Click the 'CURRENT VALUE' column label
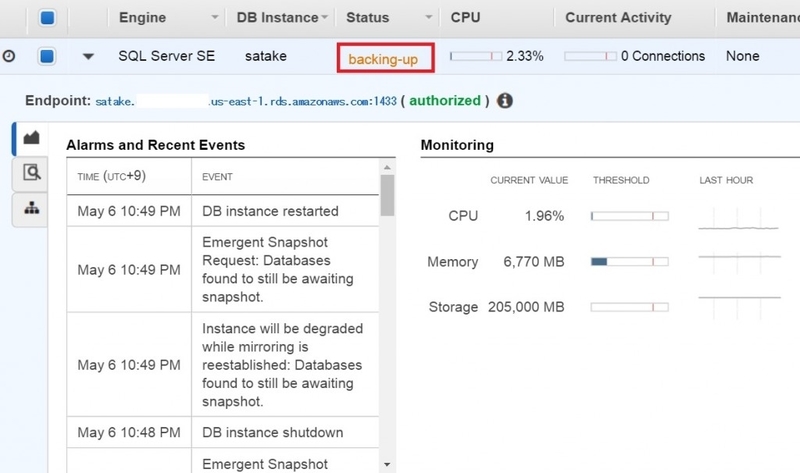Viewport: 800px width, 473px height. [529, 180]
